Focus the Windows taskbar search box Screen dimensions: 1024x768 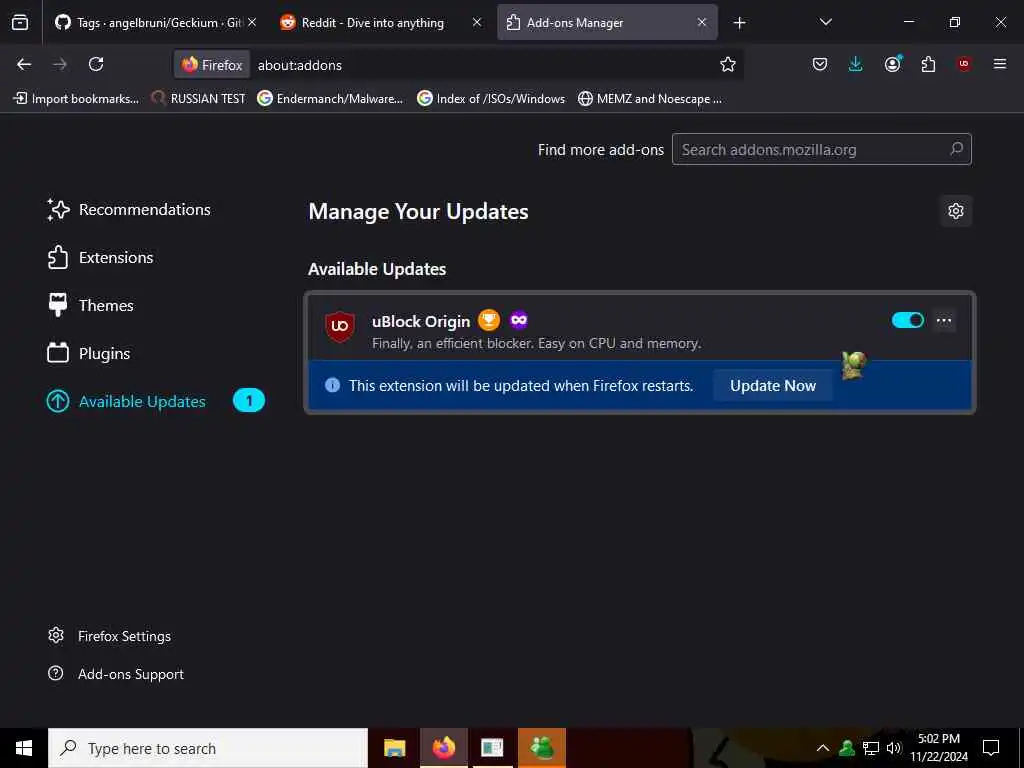click(208, 748)
